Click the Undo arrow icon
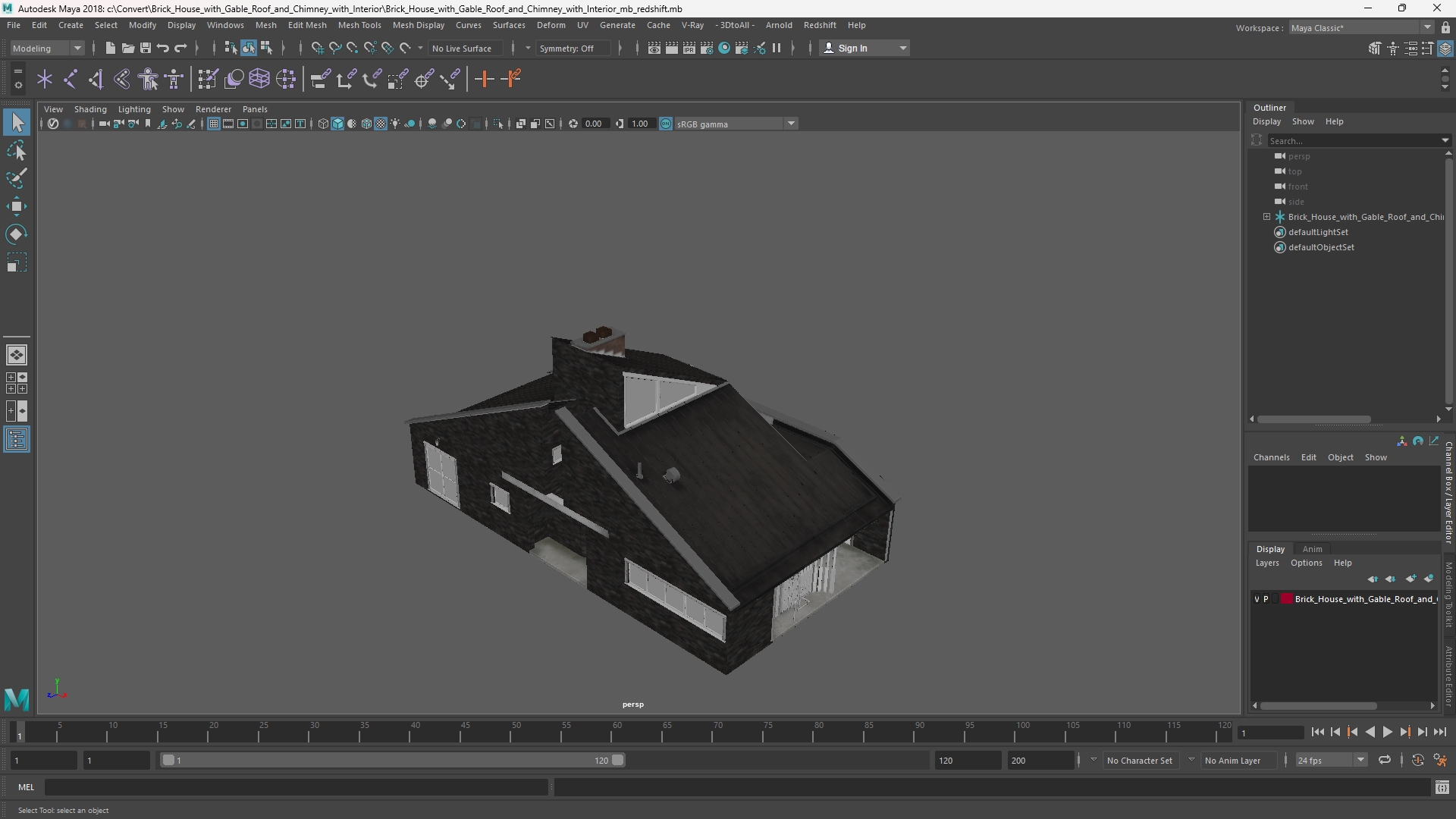The image size is (1456, 819). [163, 49]
